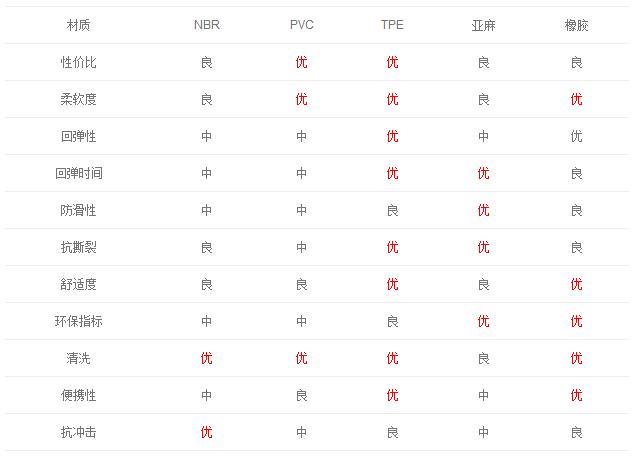Click the 舒适度 row label
Viewport: 635px width, 457px height.
click(78, 284)
